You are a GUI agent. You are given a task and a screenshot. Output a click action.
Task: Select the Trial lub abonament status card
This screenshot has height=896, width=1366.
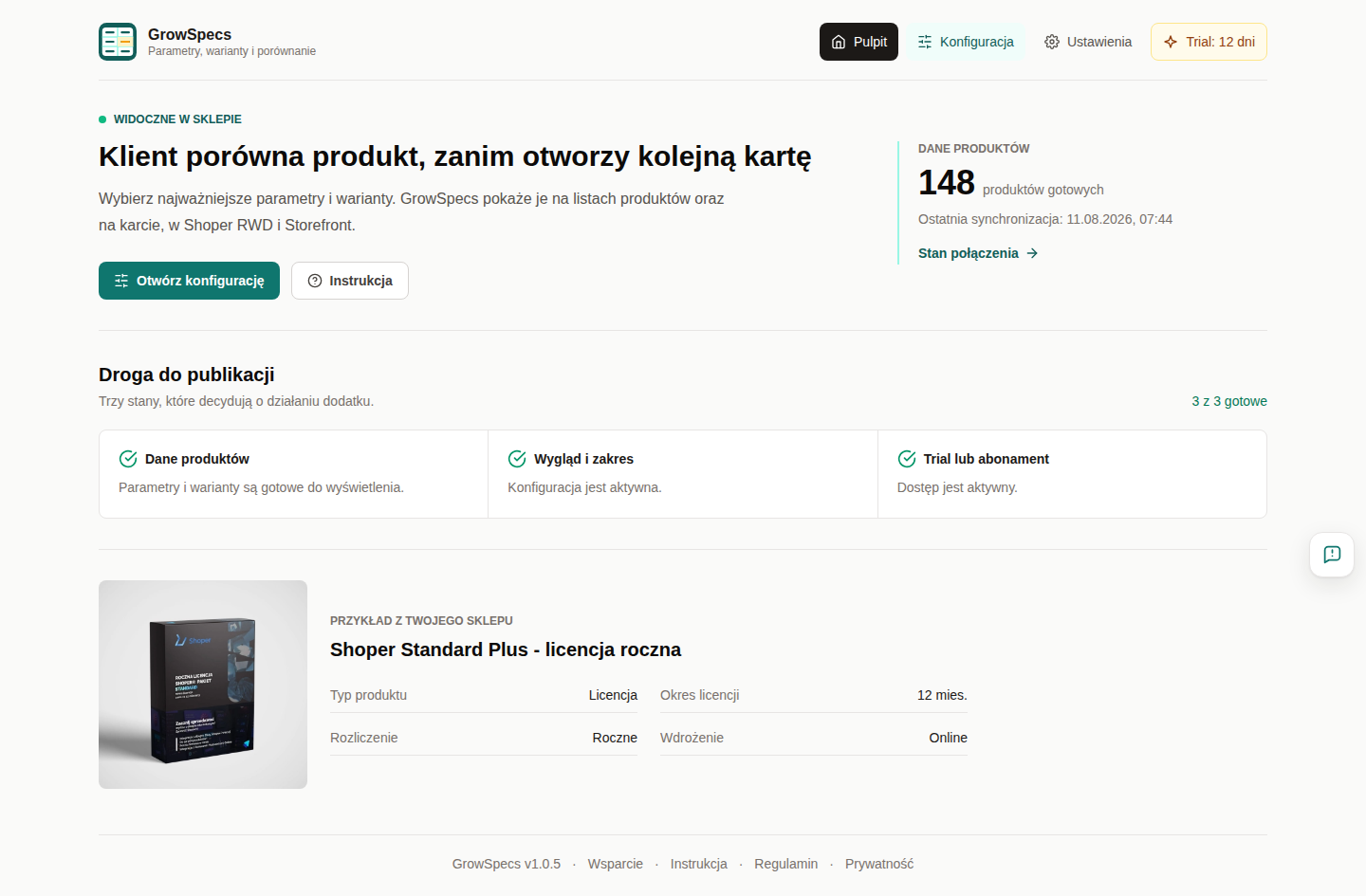click(1072, 474)
